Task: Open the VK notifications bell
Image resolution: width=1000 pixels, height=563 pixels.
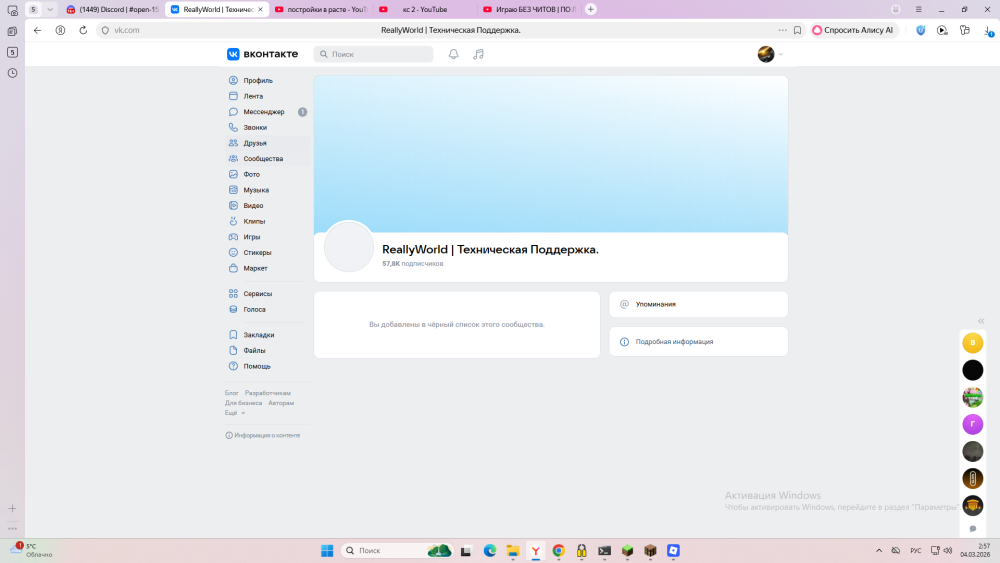Action: (453, 54)
